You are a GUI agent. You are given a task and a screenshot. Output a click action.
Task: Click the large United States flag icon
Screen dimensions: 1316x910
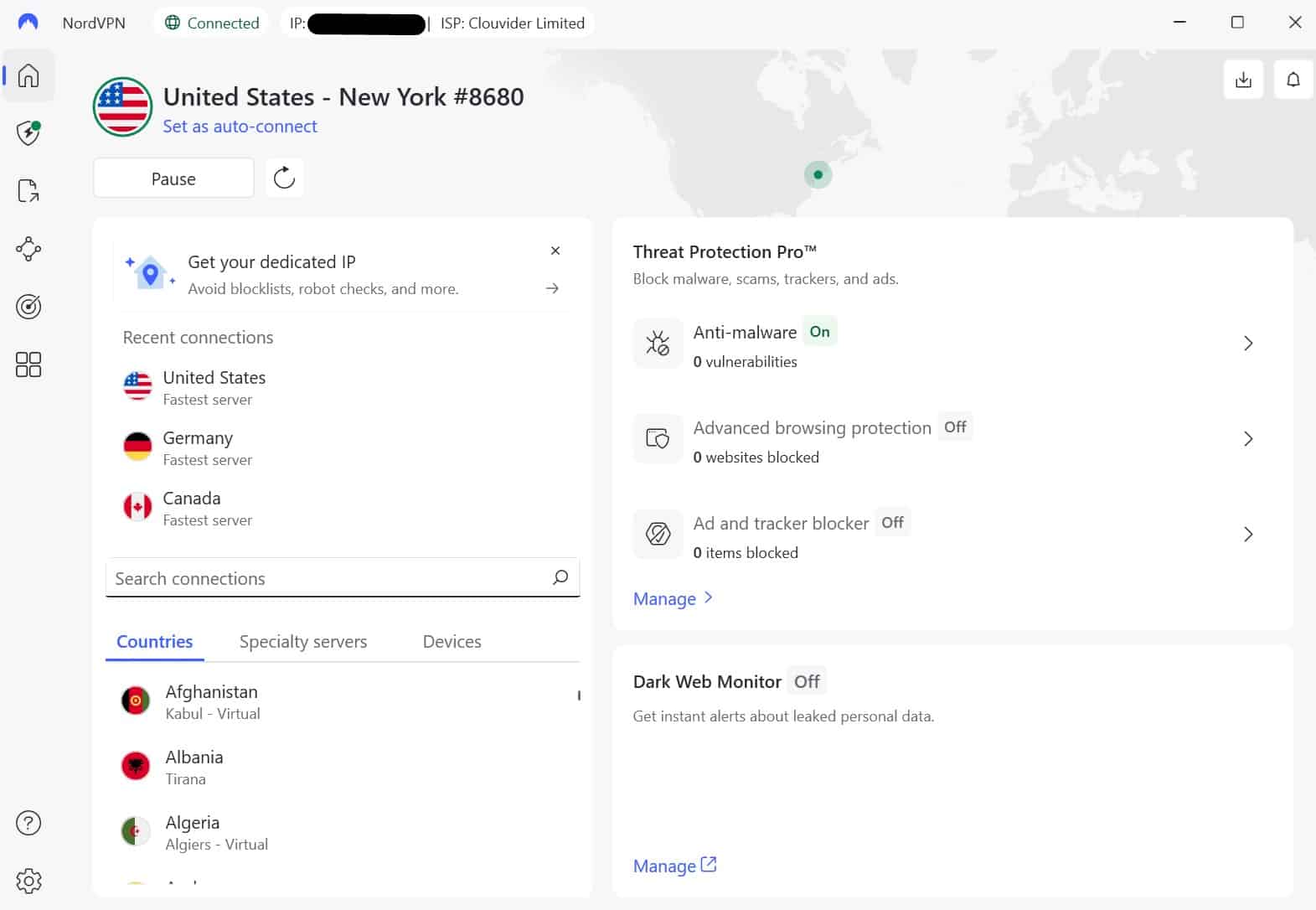click(x=122, y=107)
